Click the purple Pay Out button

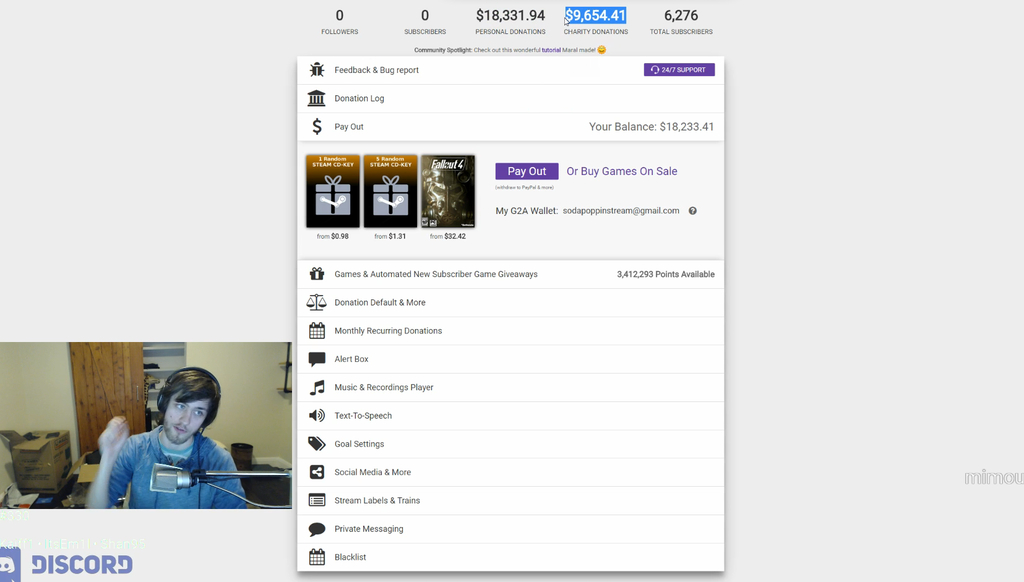pyautogui.click(x=526, y=171)
